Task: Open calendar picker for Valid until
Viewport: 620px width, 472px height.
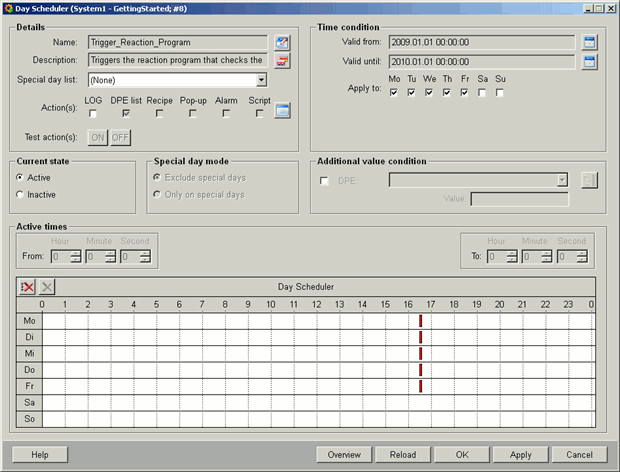Action: click(x=590, y=62)
